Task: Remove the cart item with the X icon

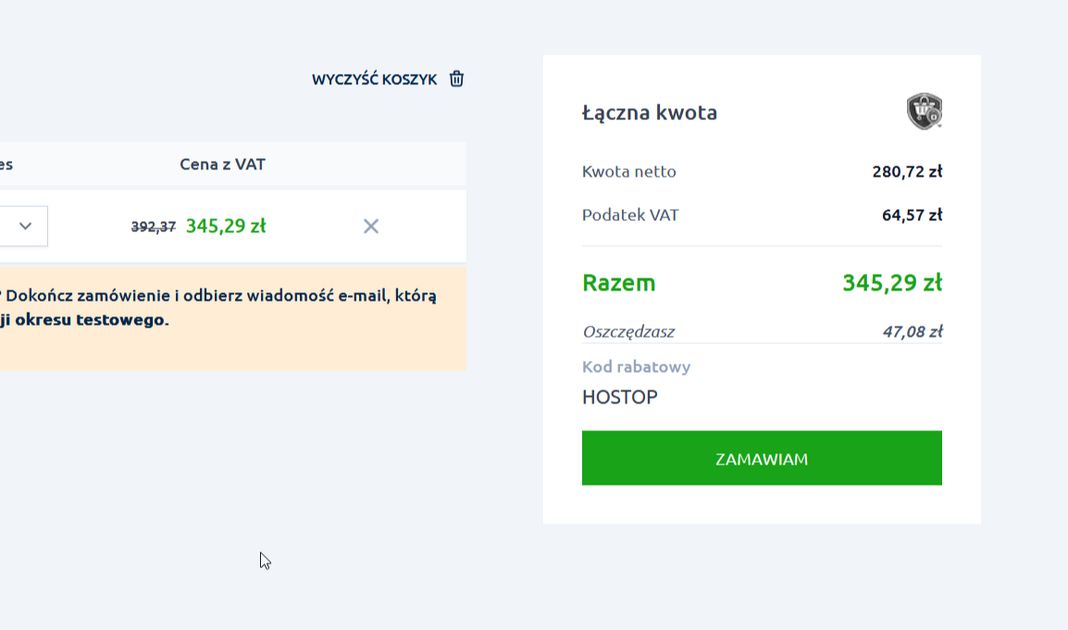Action: coord(371,226)
